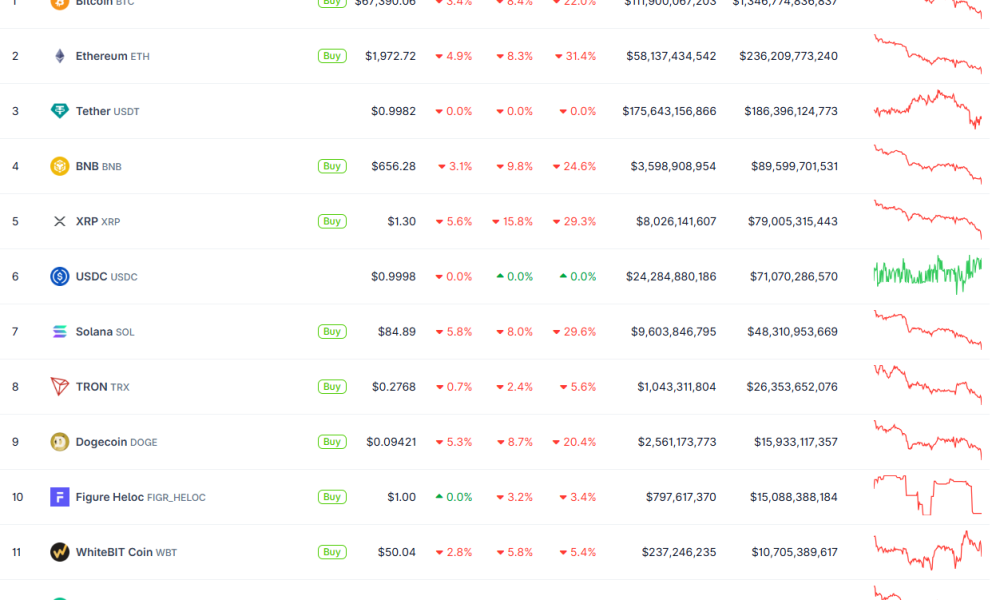Open the Tether USDT name link
The image size is (1000, 600).
(94, 111)
